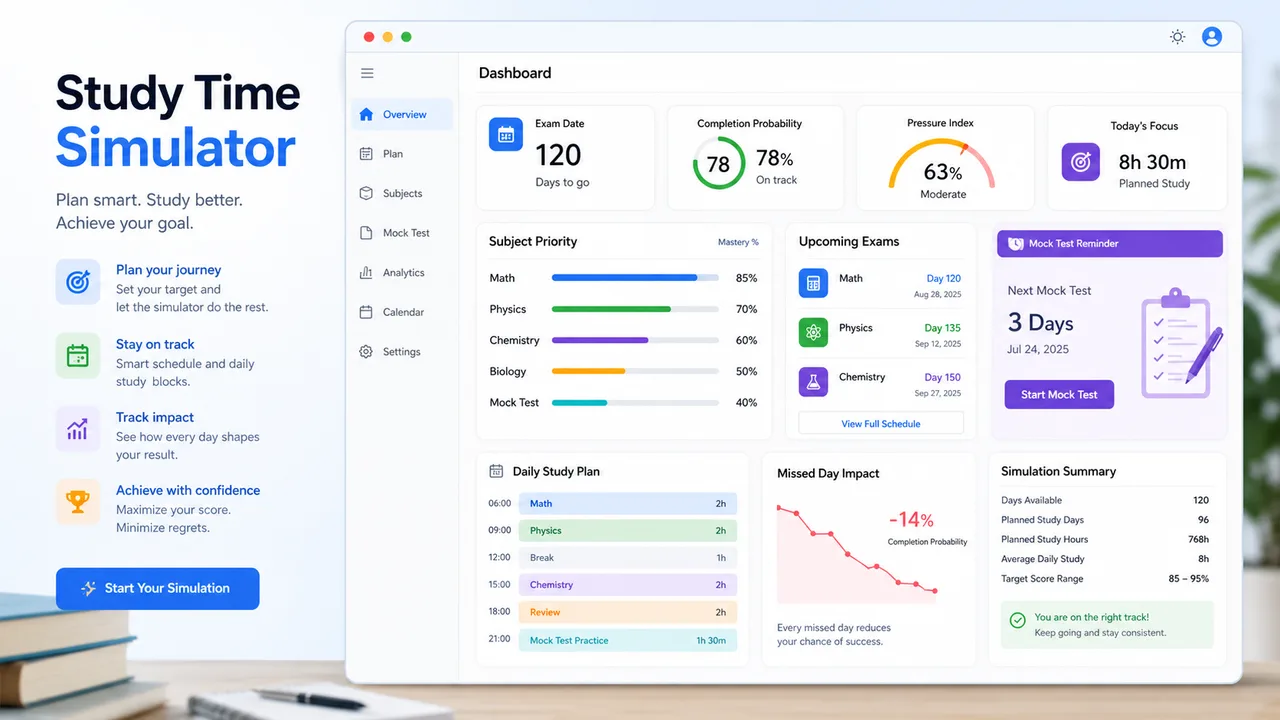Select the 12:00 Break block
1280x720 pixels.
point(628,558)
